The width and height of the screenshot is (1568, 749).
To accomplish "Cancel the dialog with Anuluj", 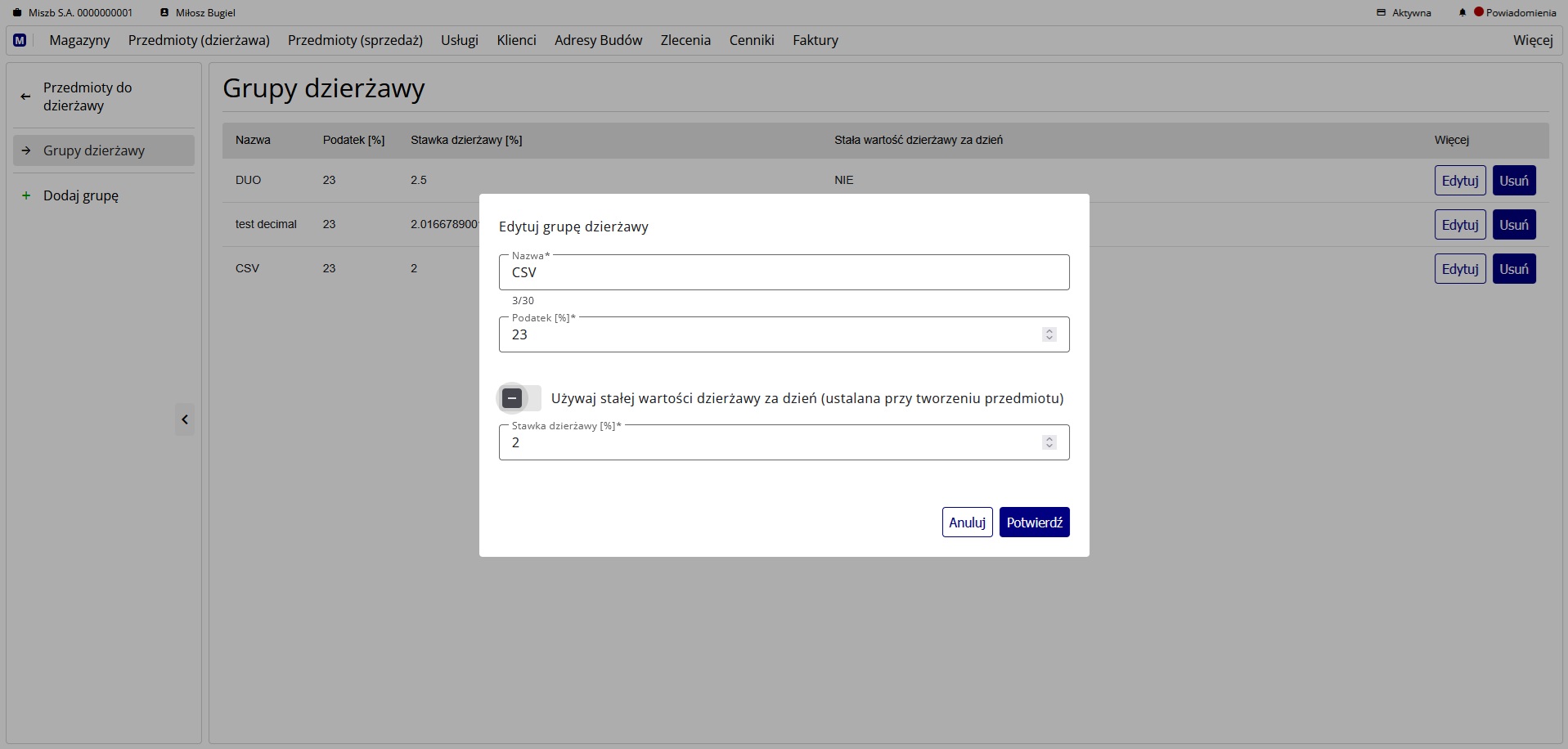I will point(967,523).
